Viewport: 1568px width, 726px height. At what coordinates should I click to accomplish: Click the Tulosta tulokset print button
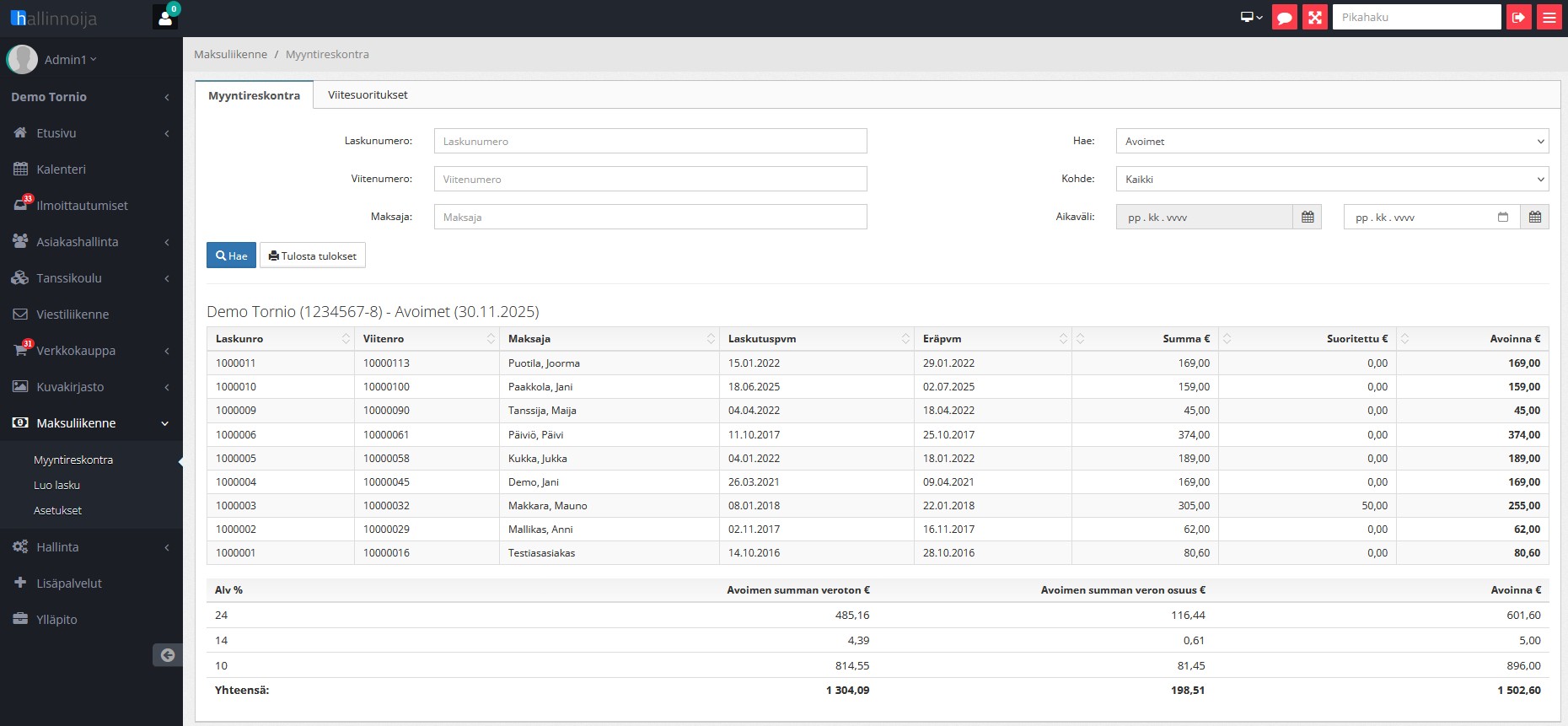point(313,256)
